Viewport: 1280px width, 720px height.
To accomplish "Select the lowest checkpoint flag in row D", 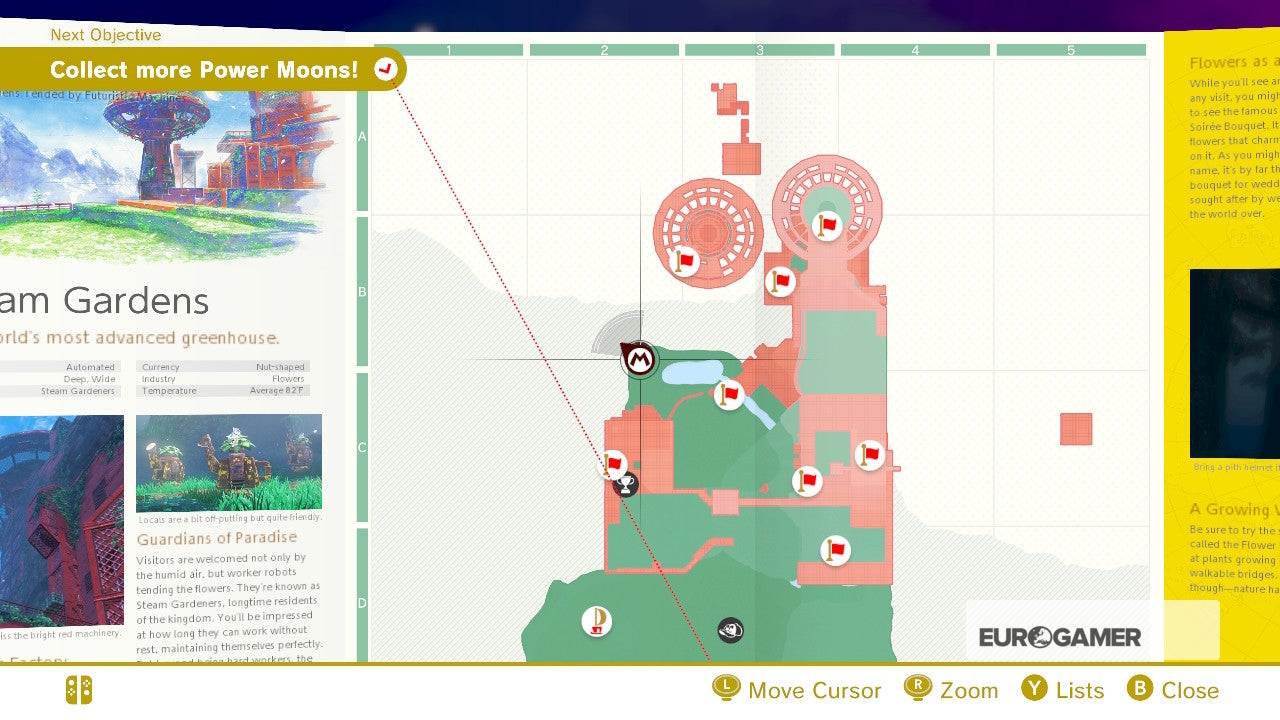I will (835, 550).
